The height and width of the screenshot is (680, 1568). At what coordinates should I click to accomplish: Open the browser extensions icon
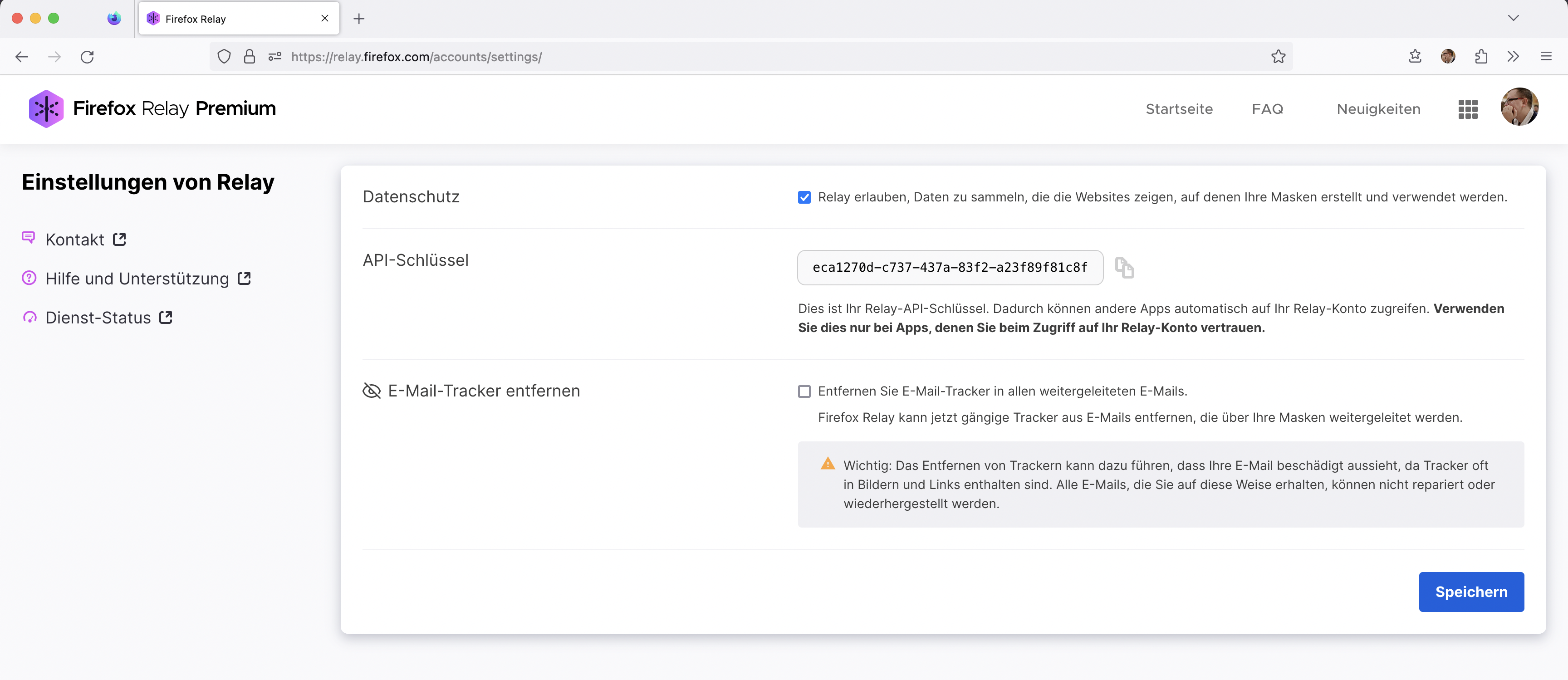coord(1481,57)
